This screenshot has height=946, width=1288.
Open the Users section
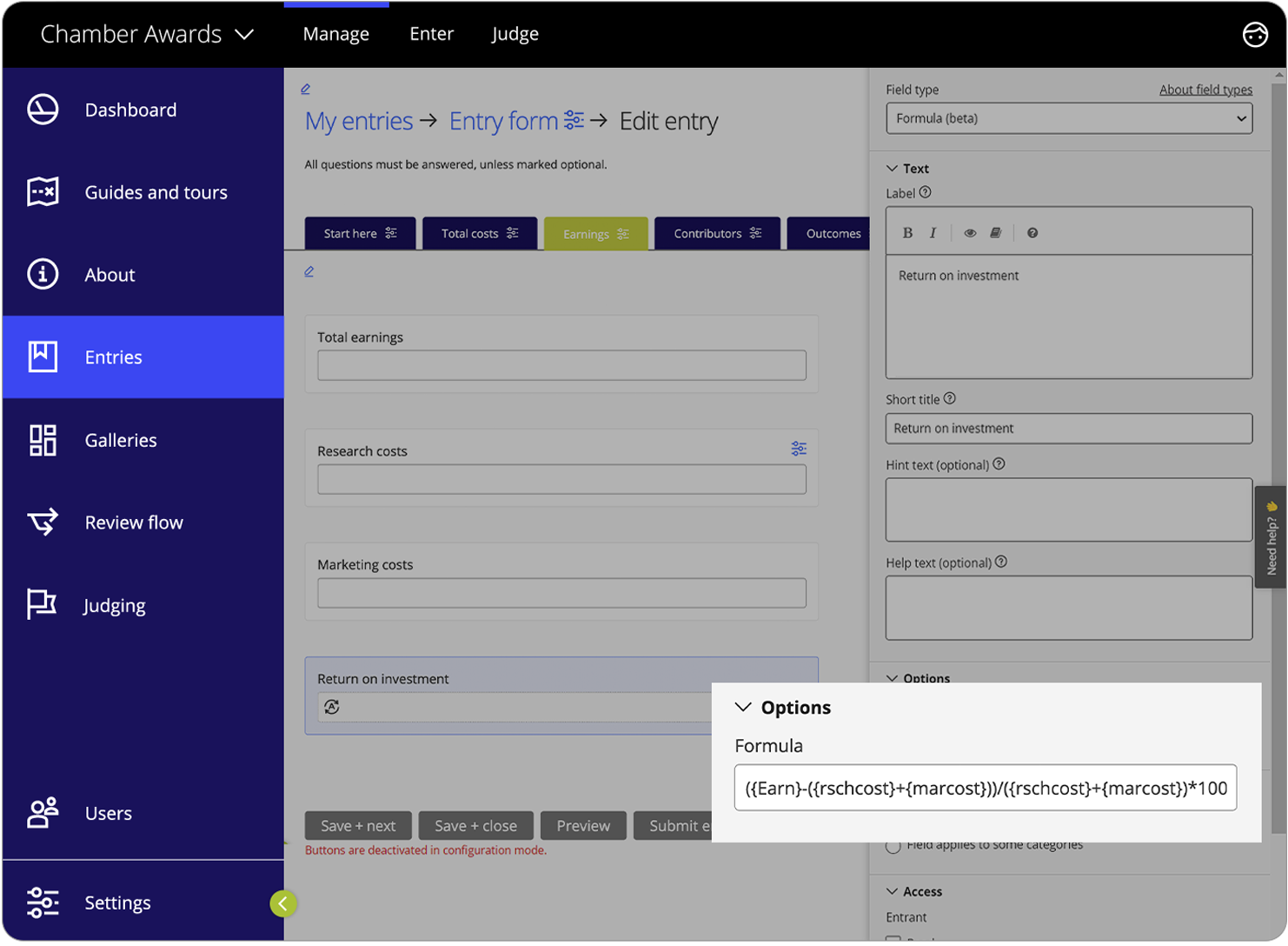(x=108, y=813)
